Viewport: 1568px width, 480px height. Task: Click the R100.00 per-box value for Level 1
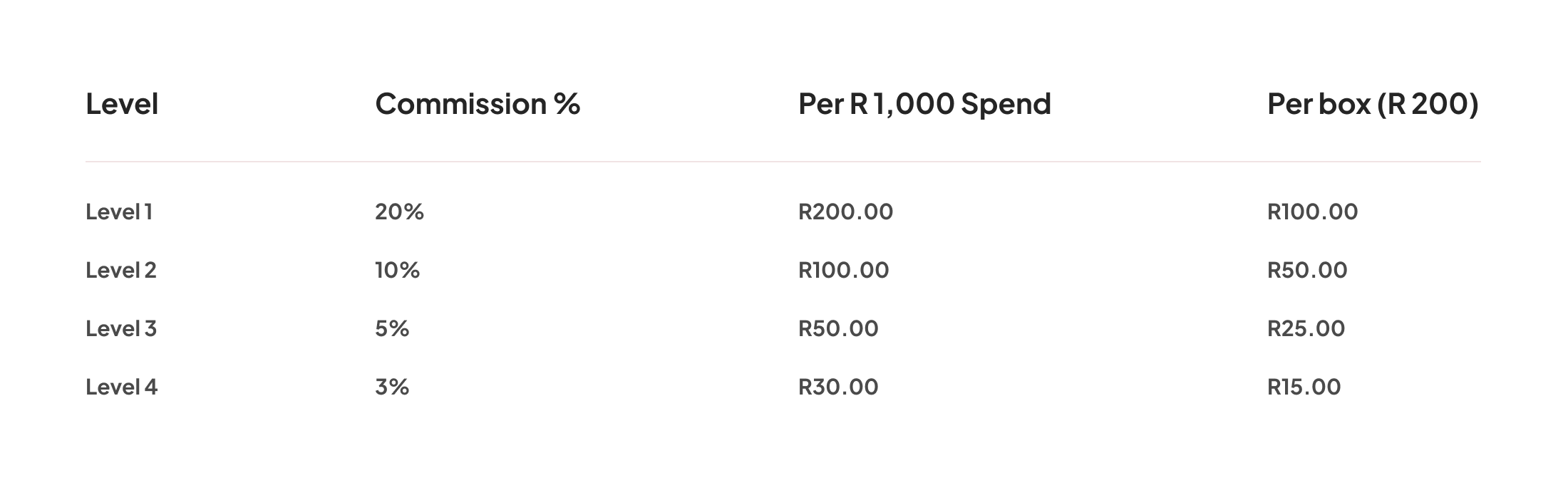point(1313,212)
